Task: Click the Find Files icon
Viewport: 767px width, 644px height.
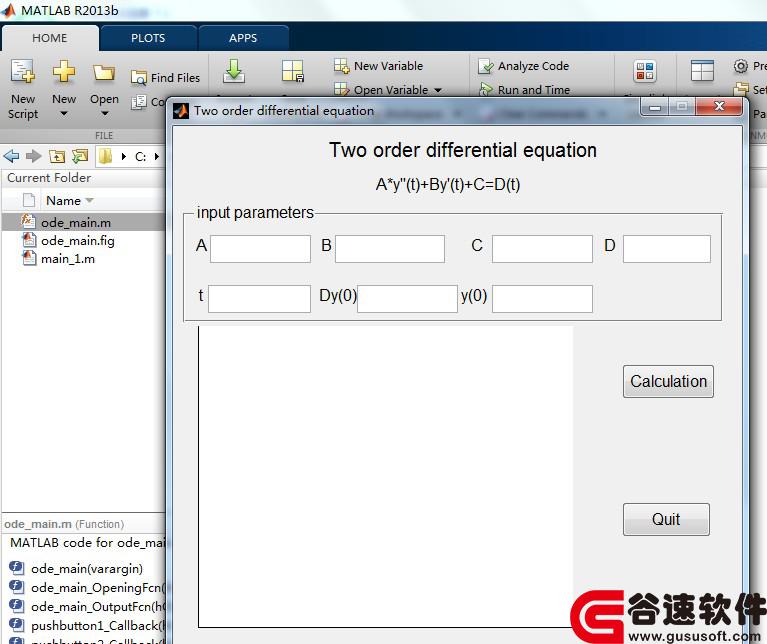Action: click(x=139, y=78)
